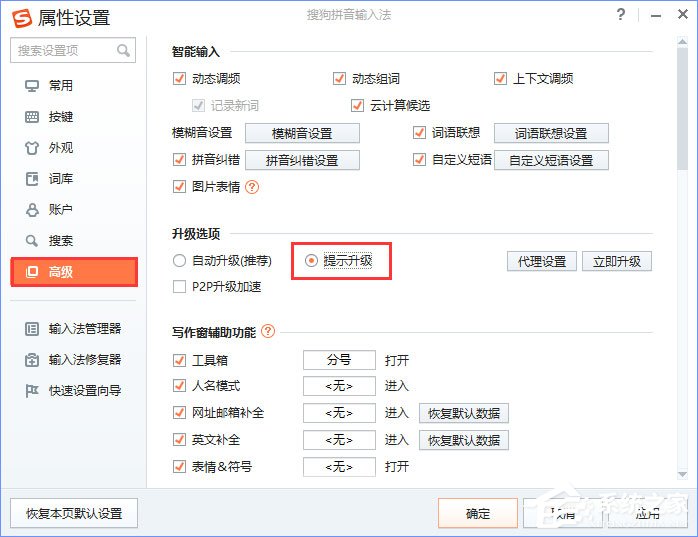The image size is (698, 537).
Task: Toggle the 网址邮箱补全 checkbox
Action: point(179,413)
